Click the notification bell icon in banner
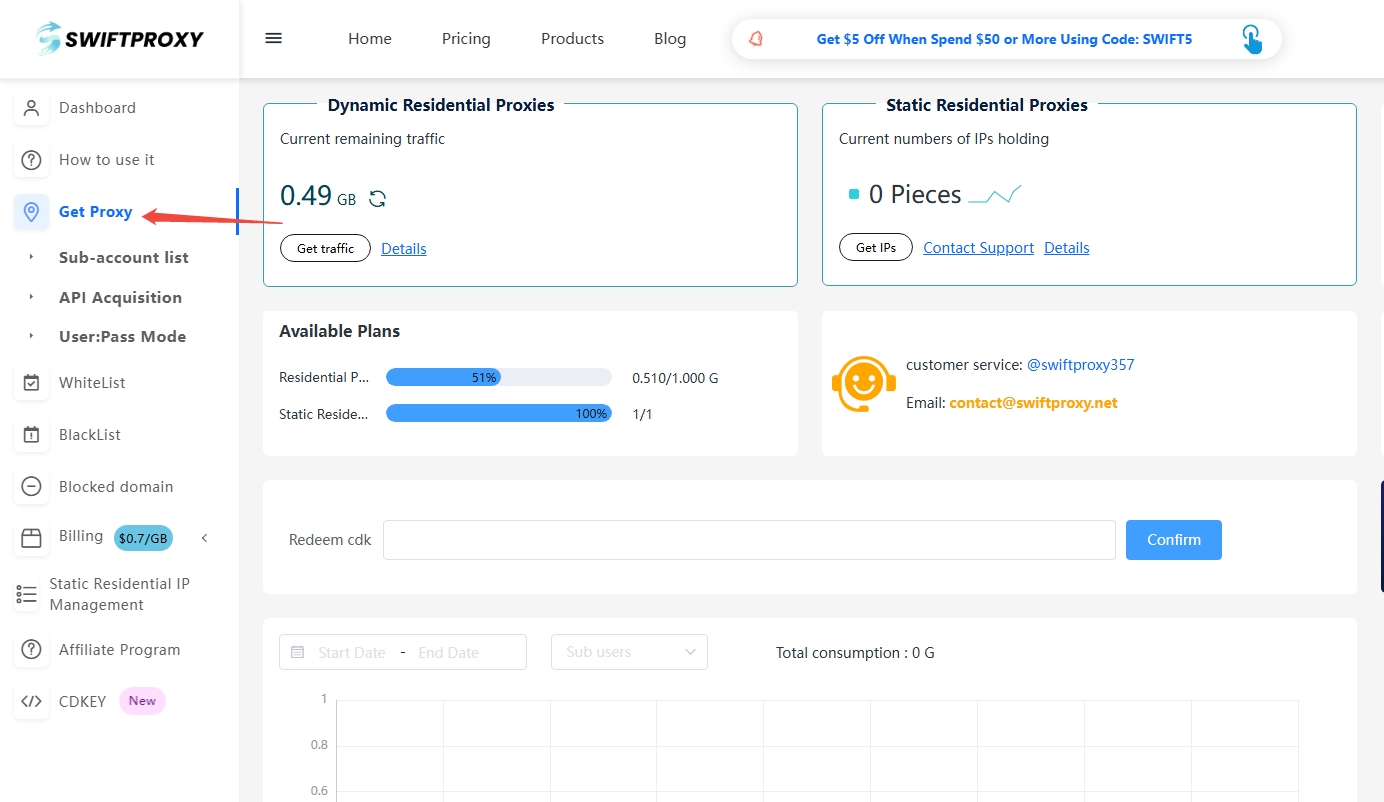 coord(756,39)
